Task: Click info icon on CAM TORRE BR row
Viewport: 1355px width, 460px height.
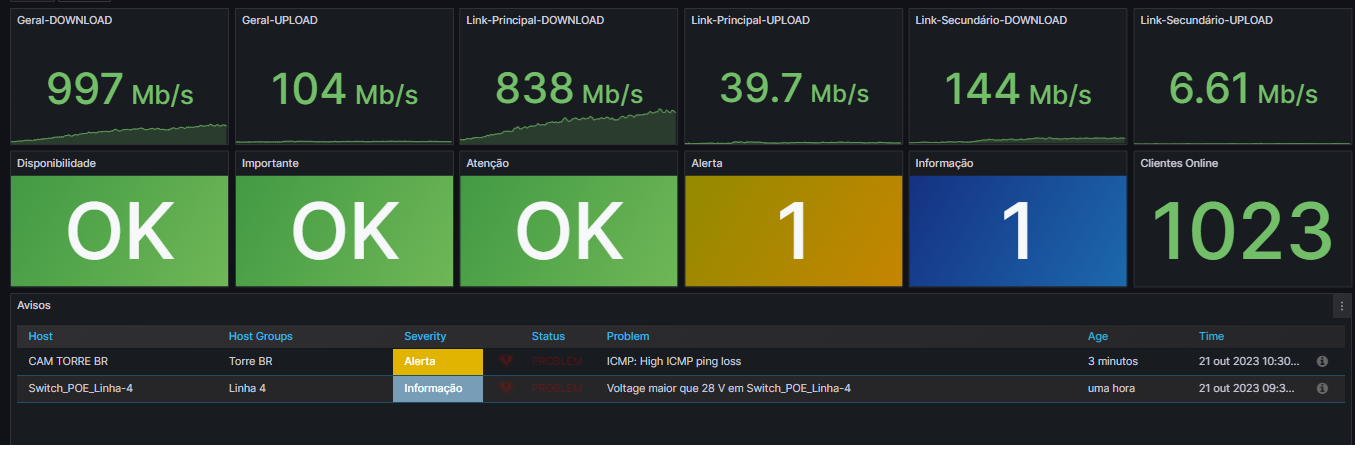Action: [1322, 361]
